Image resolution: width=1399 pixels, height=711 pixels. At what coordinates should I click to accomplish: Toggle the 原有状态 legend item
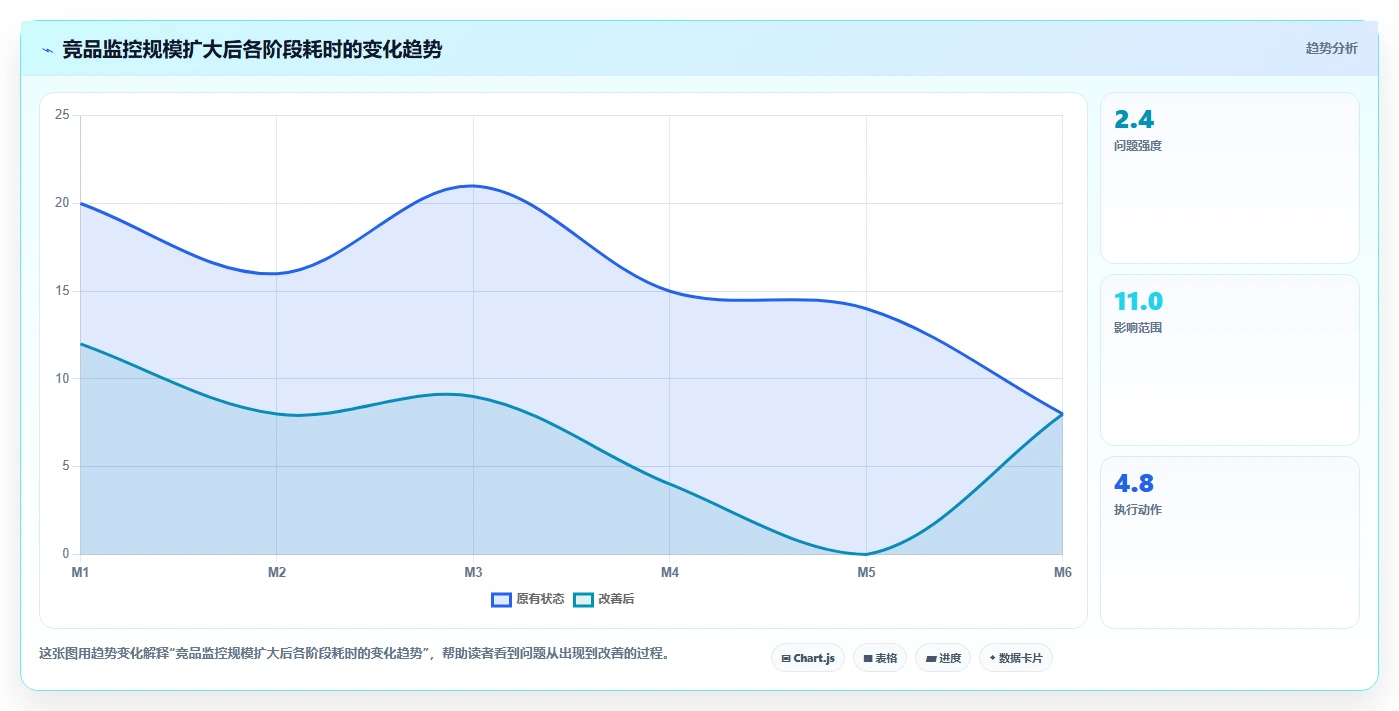528,599
